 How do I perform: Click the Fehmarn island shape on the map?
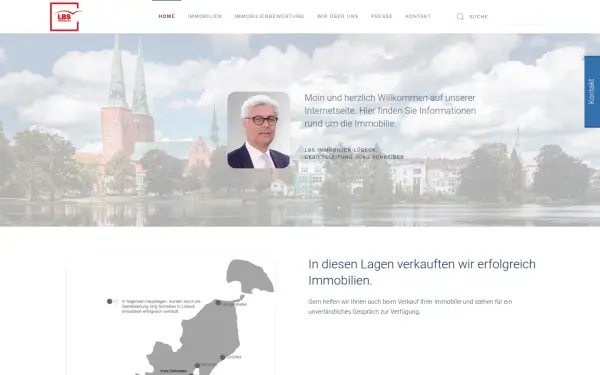click(x=249, y=276)
